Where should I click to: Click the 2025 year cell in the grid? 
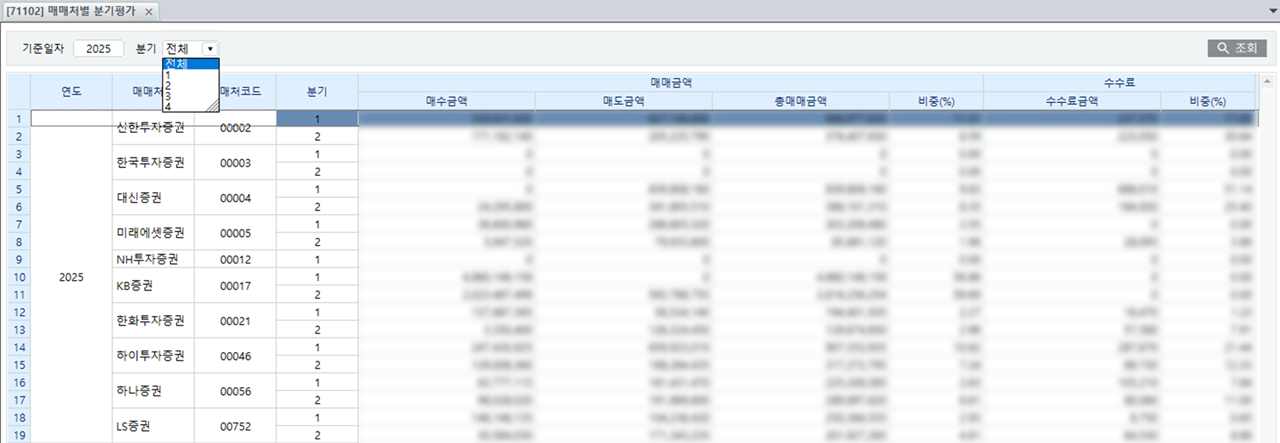(x=71, y=277)
